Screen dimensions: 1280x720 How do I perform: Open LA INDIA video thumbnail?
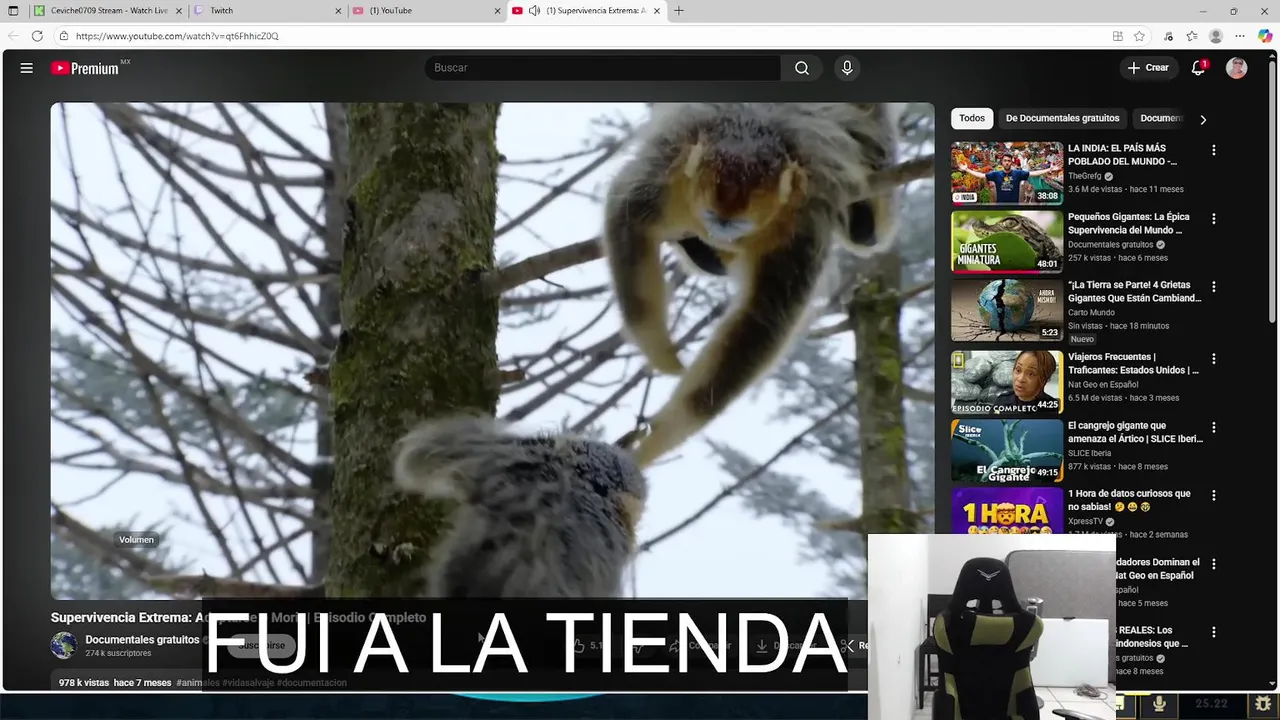pyautogui.click(x=1007, y=173)
